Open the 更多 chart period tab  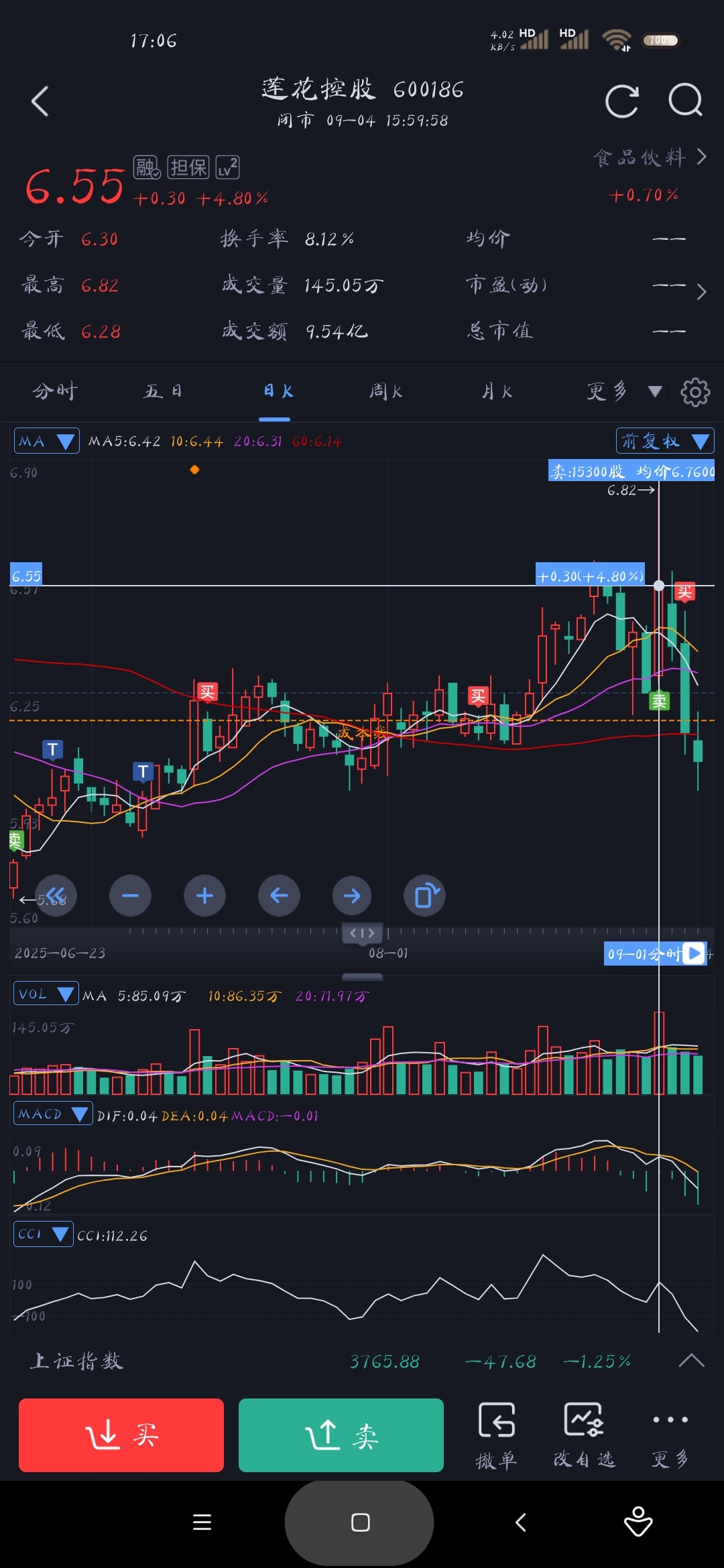pos(607,391)
